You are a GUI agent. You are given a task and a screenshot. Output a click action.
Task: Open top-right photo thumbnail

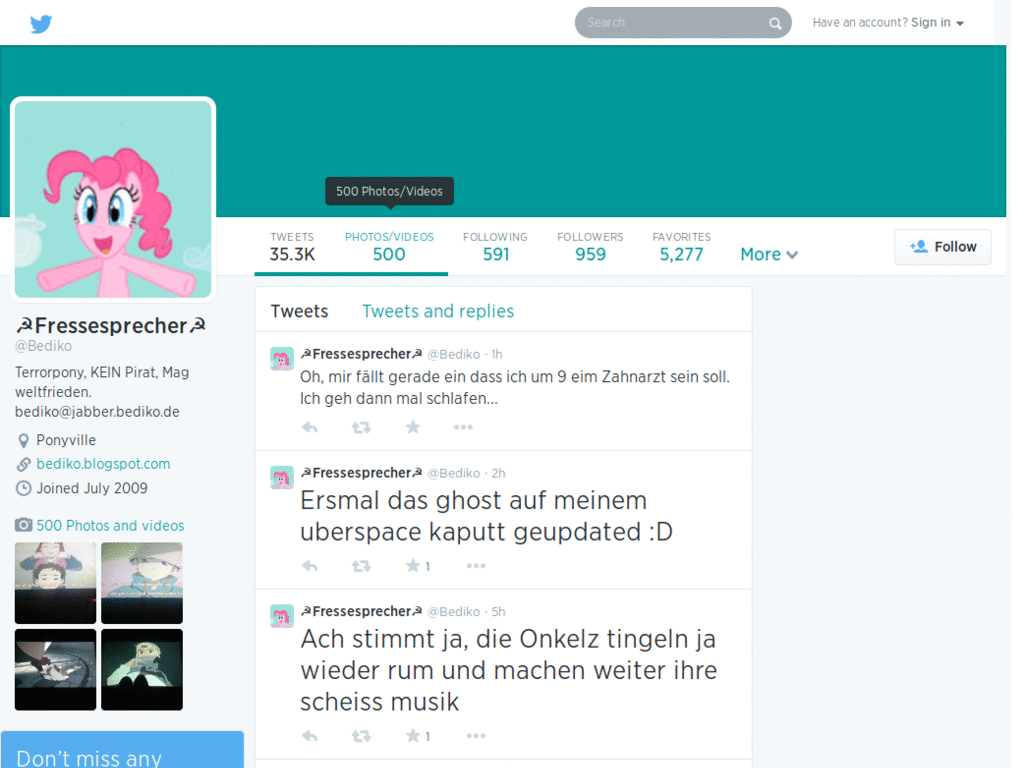click(142, 583)
